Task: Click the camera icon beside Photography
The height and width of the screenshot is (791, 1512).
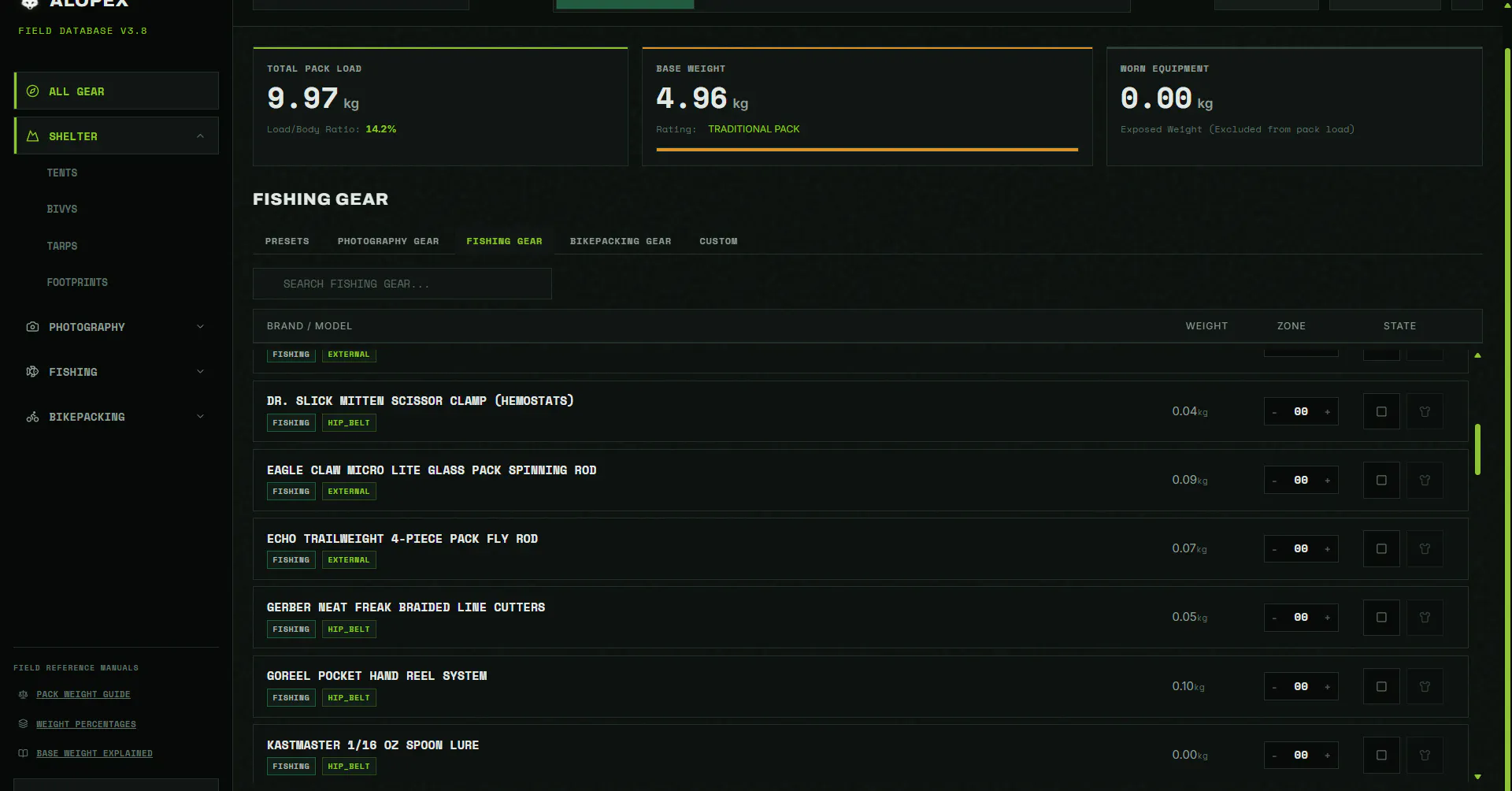Action: [x=32, y=327]
